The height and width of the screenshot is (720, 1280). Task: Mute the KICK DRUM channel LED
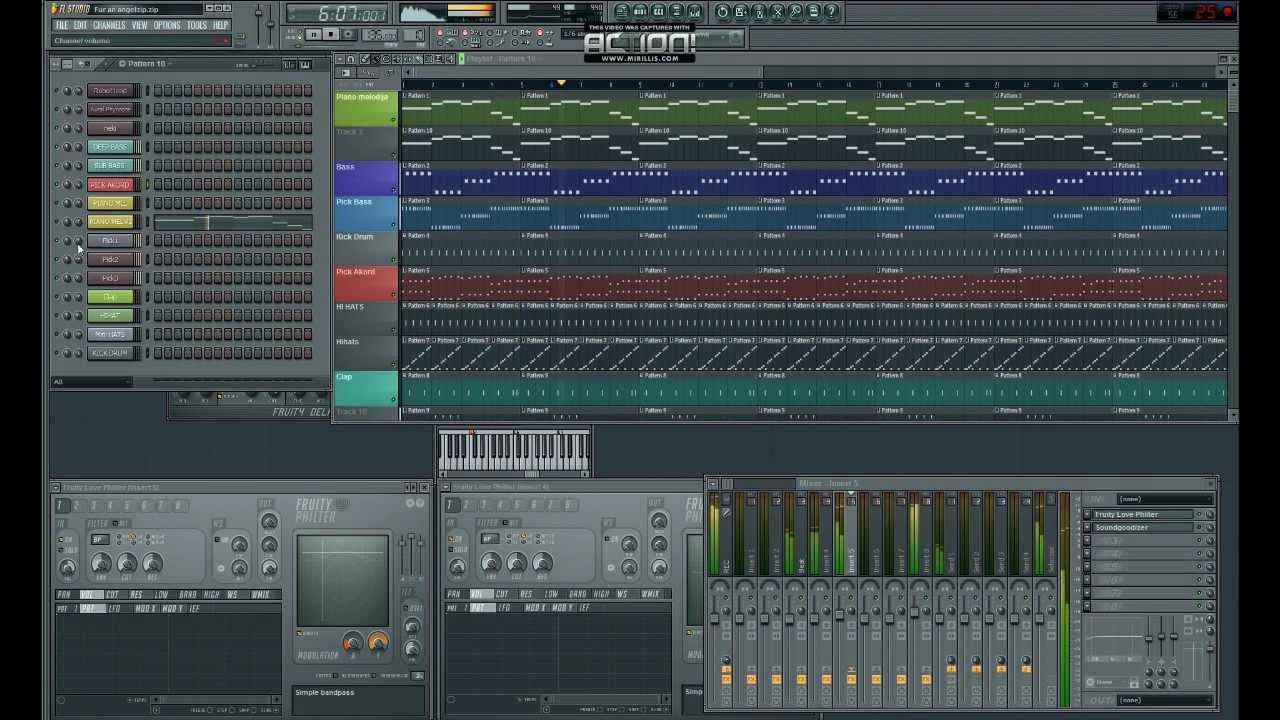pyautogui.click(x=56, y=353)
